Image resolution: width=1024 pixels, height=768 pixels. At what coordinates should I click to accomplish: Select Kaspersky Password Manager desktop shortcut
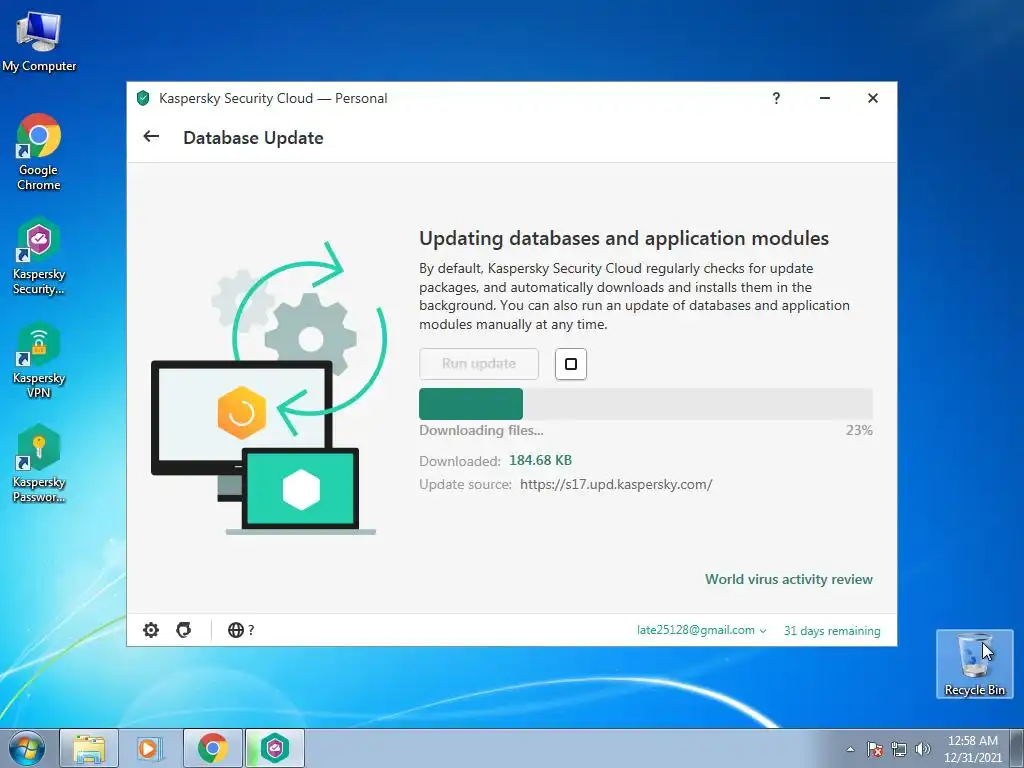tap(39, 464)
